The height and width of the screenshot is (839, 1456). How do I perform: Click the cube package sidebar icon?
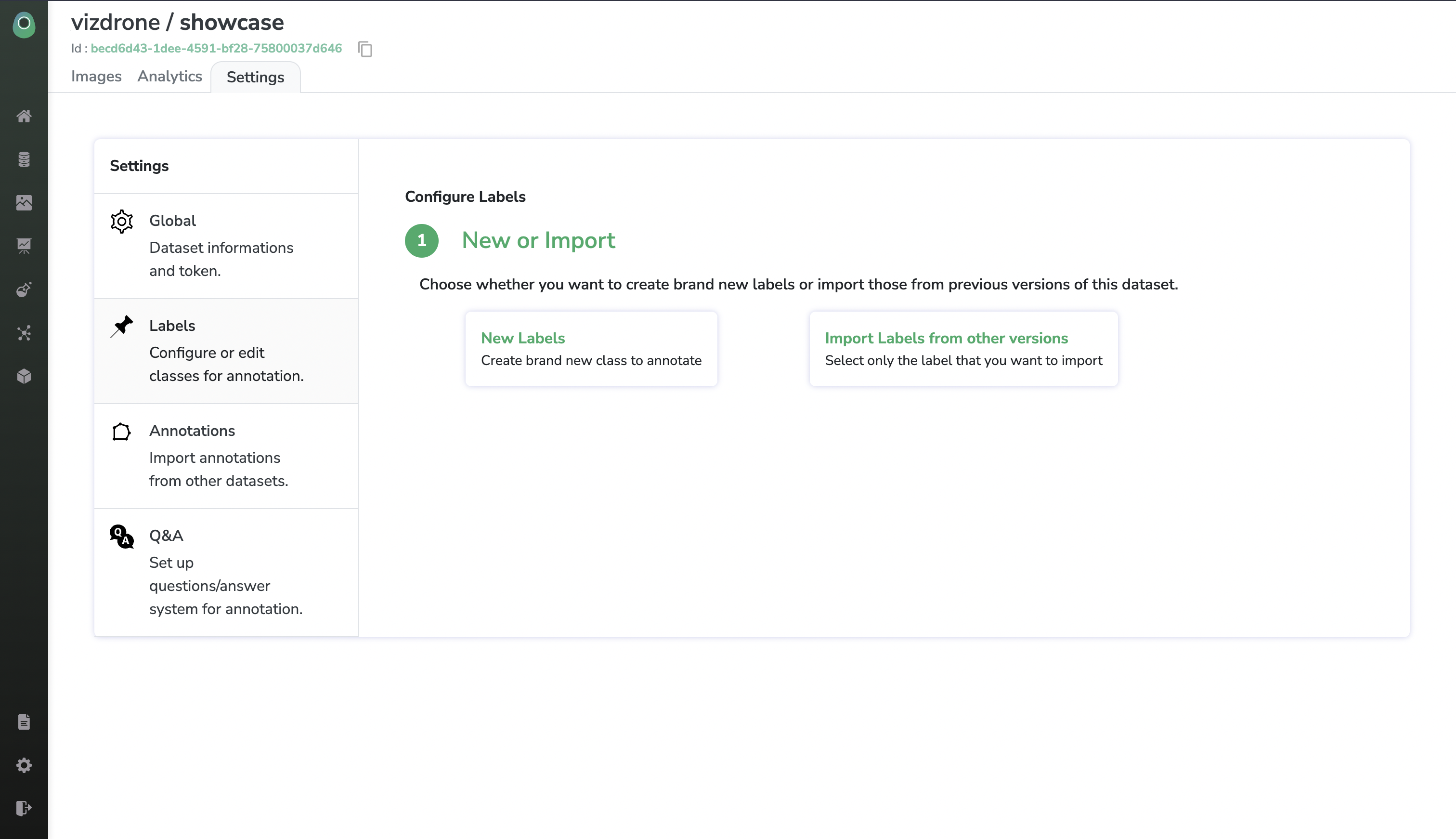tap(24, 376)
